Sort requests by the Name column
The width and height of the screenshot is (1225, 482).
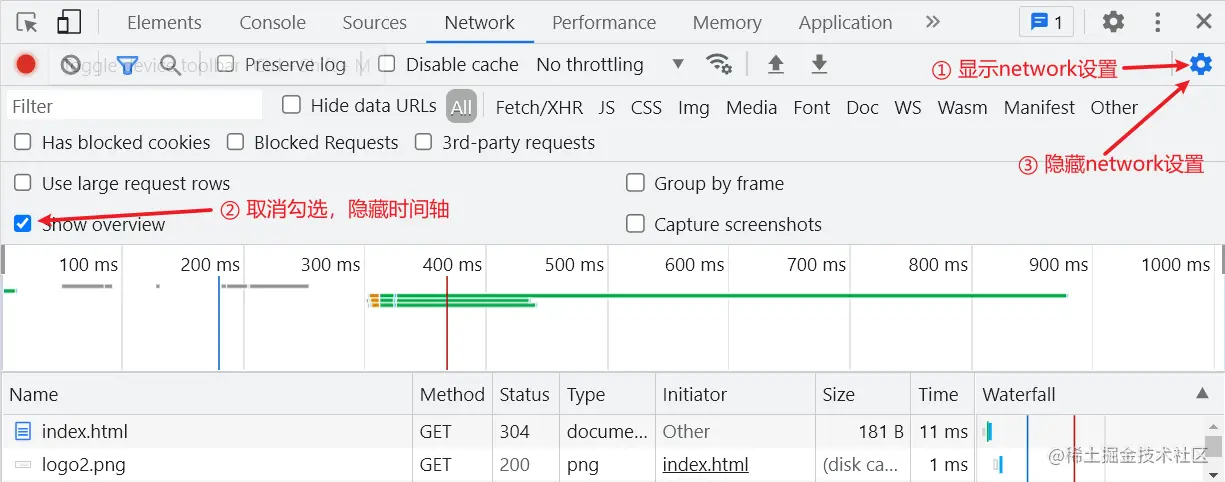coord(207,394)
